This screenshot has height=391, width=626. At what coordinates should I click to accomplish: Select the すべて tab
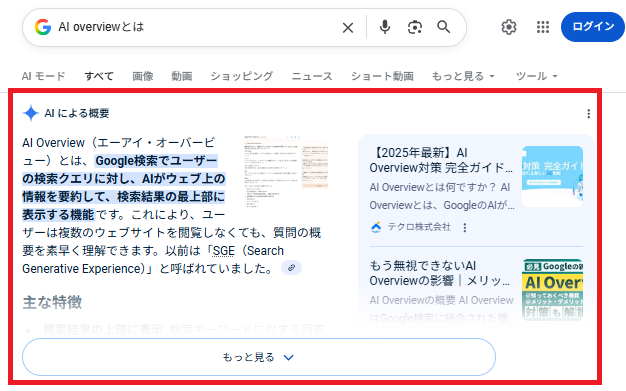tap(99, 76)
